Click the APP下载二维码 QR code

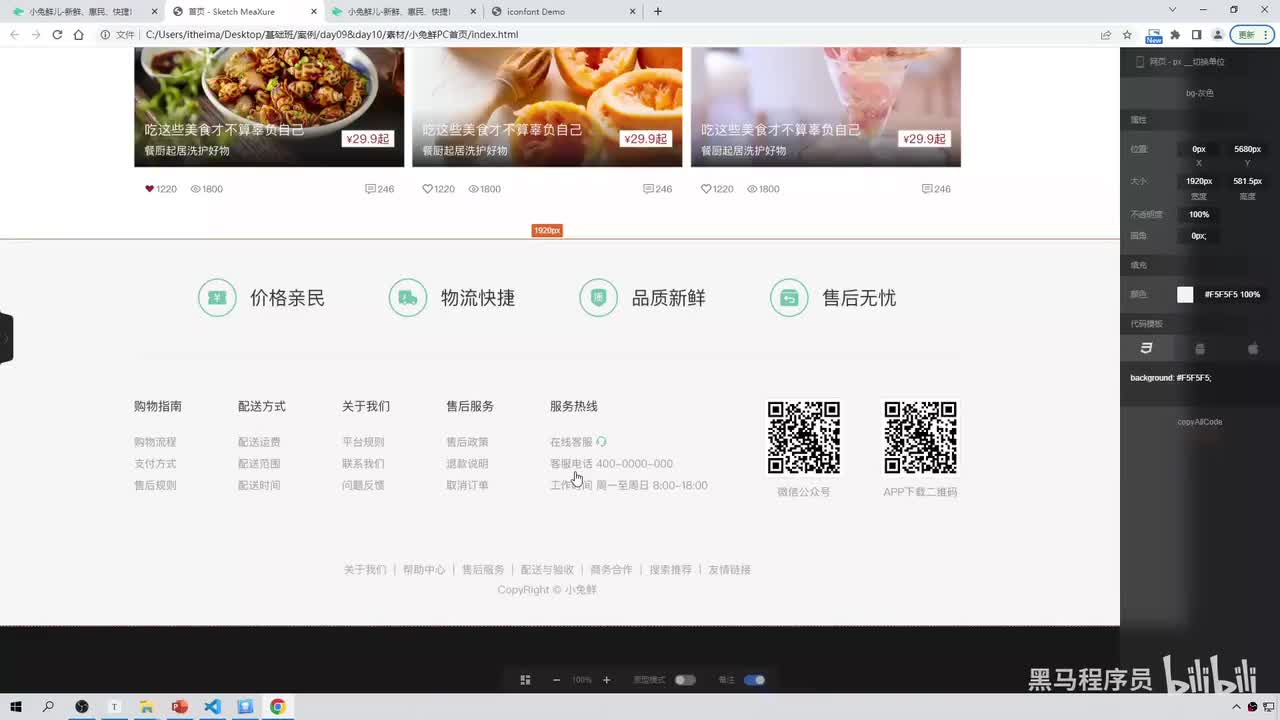(920, 438)
